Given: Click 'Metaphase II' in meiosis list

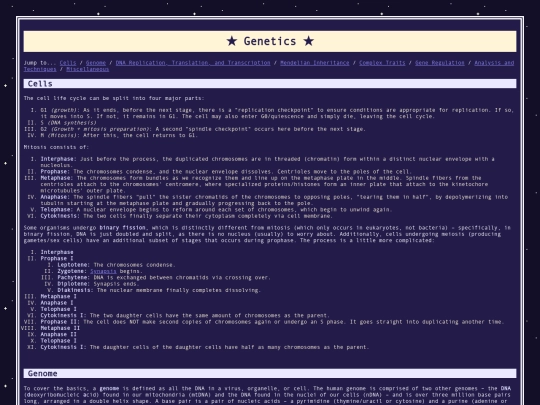Looking at the screenshot, I should point(60,328).
